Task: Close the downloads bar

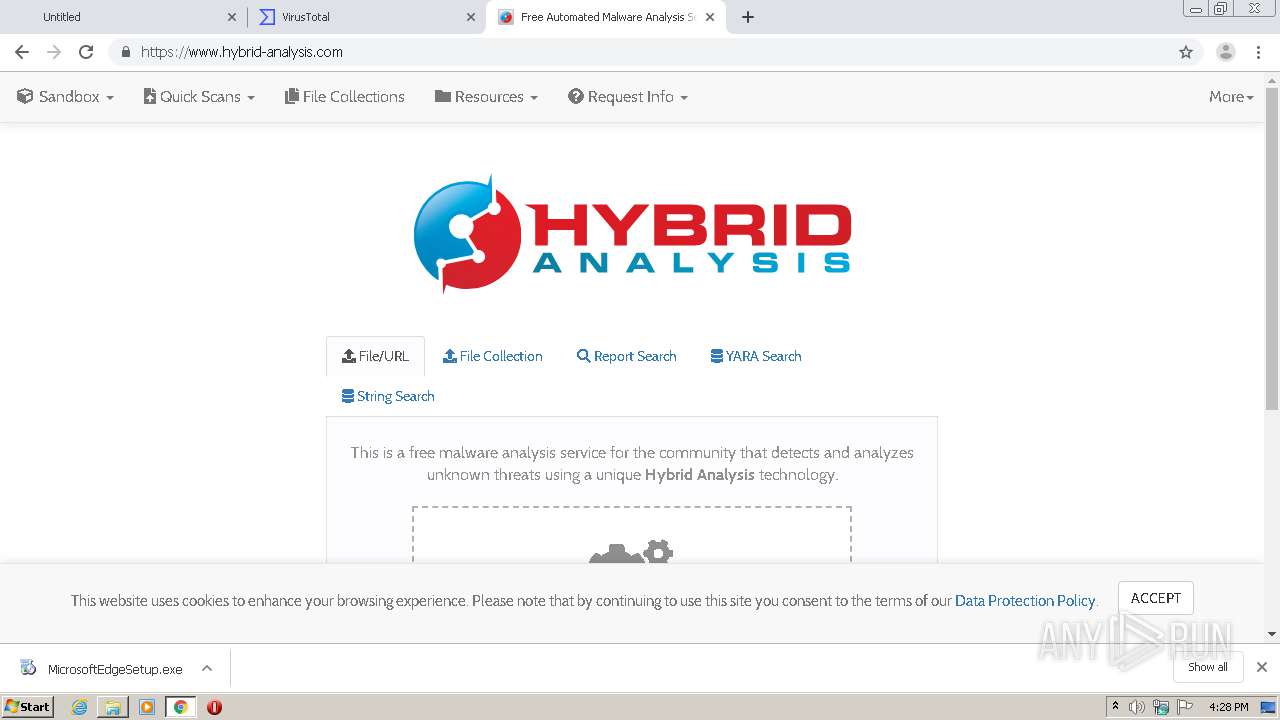Action: (1262, 667)
